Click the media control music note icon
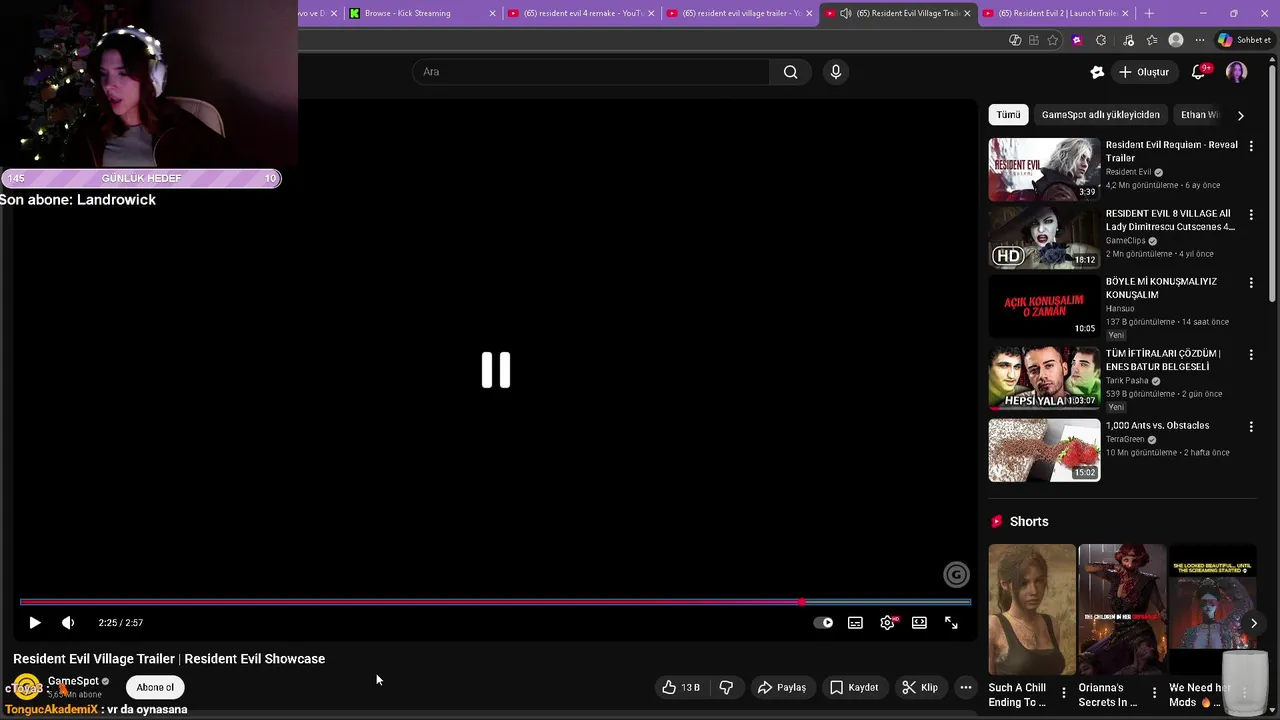This screenshot has height=720, width=1280. tap(1129, 40)
